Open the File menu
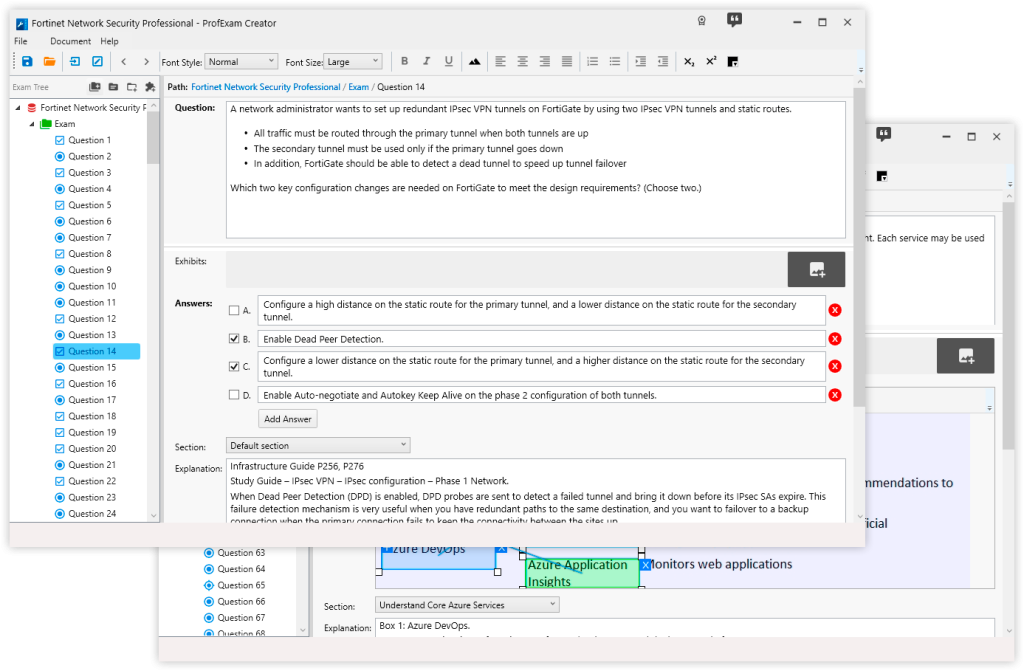The height and width of the screenshot is (671, 1024). pyautogui.click(x=21, y=41)
